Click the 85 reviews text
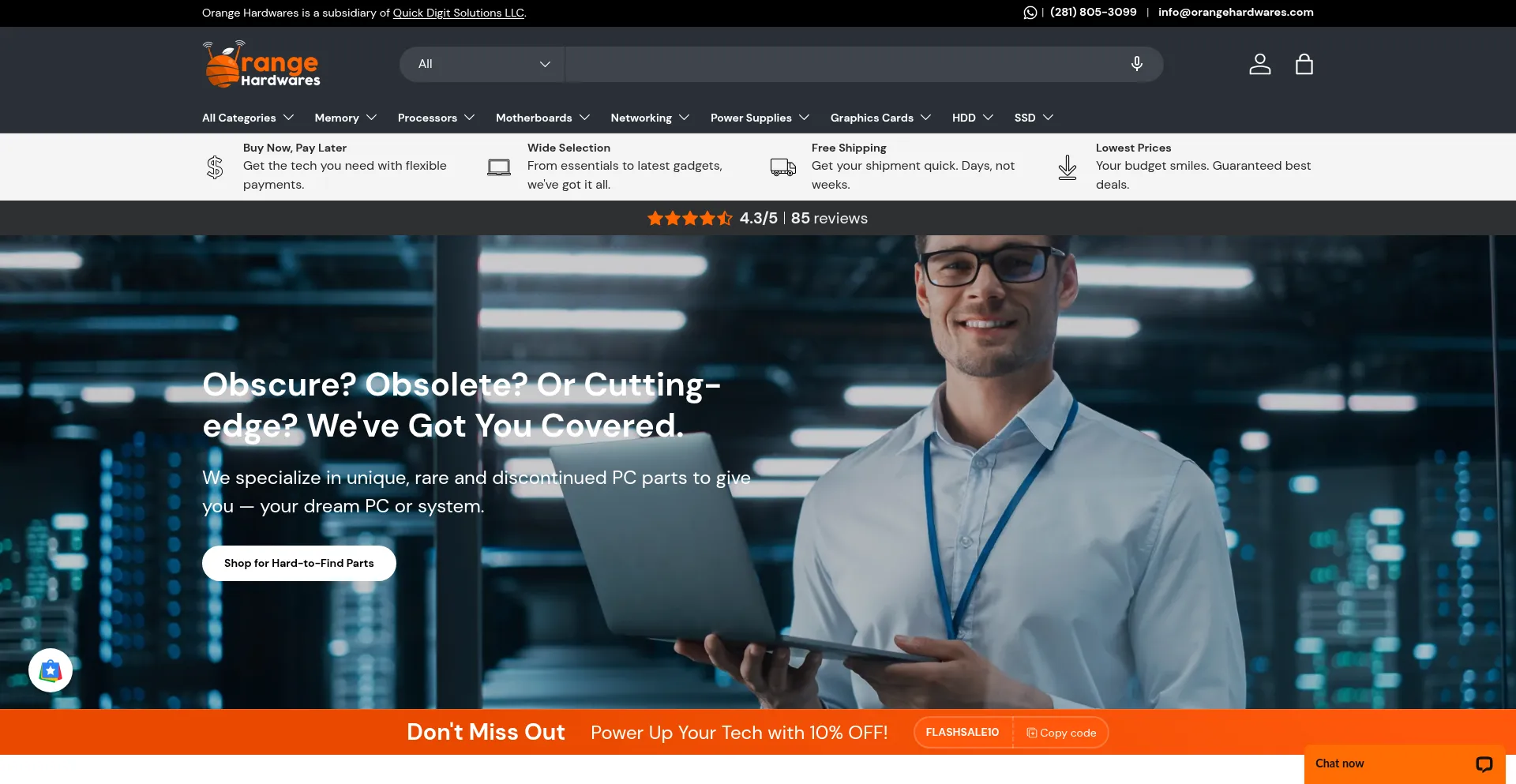The height and width of the screenshot is (784, 1516). pos(829,219)
